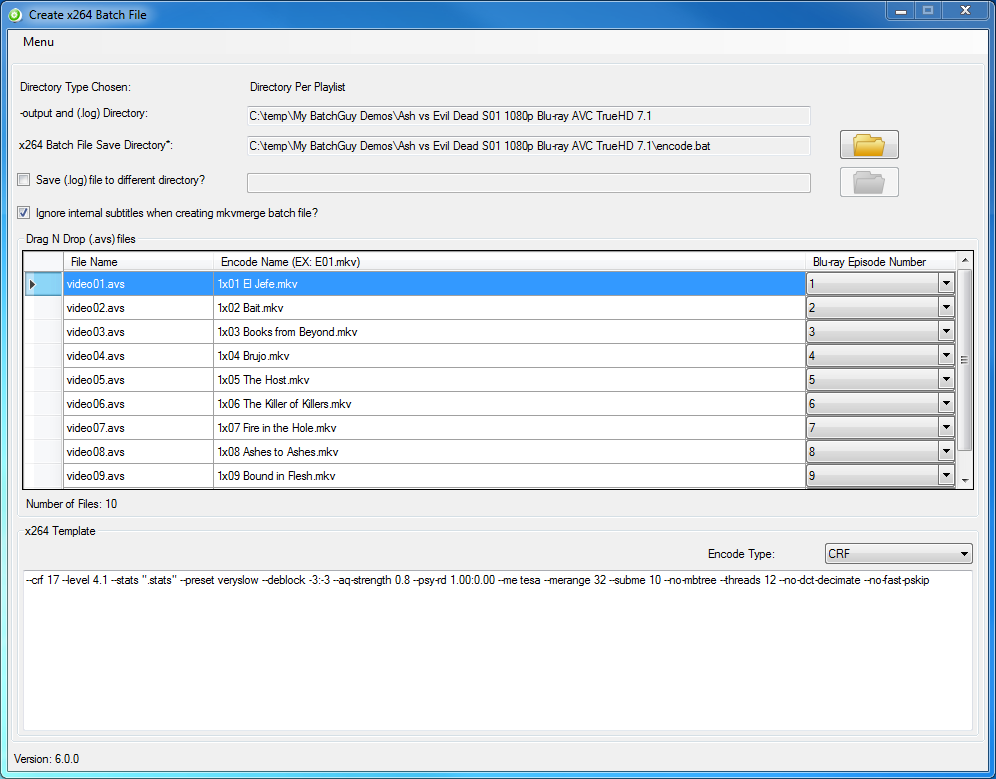Click the '1x05 The Host.mkv' cell
Viewport: 996px width, 779px height.
(509, 380)
